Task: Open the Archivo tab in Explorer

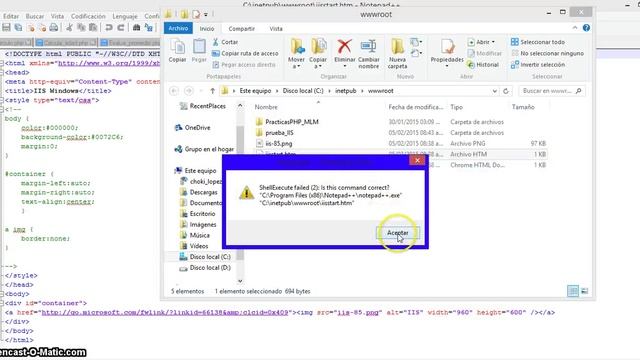Action: [x=178, y=28]
